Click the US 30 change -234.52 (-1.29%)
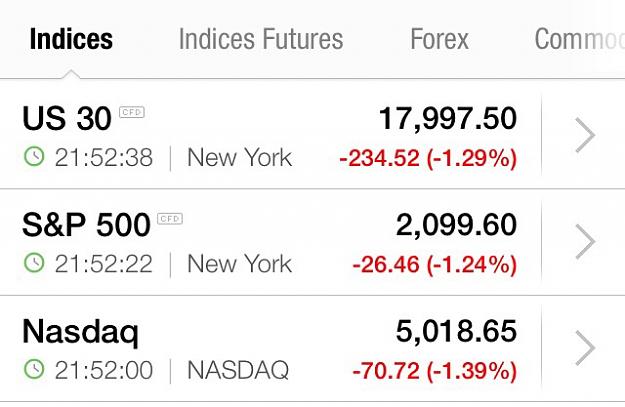The width and height of the screenshot is (625, 407). (x=428, y=158)
